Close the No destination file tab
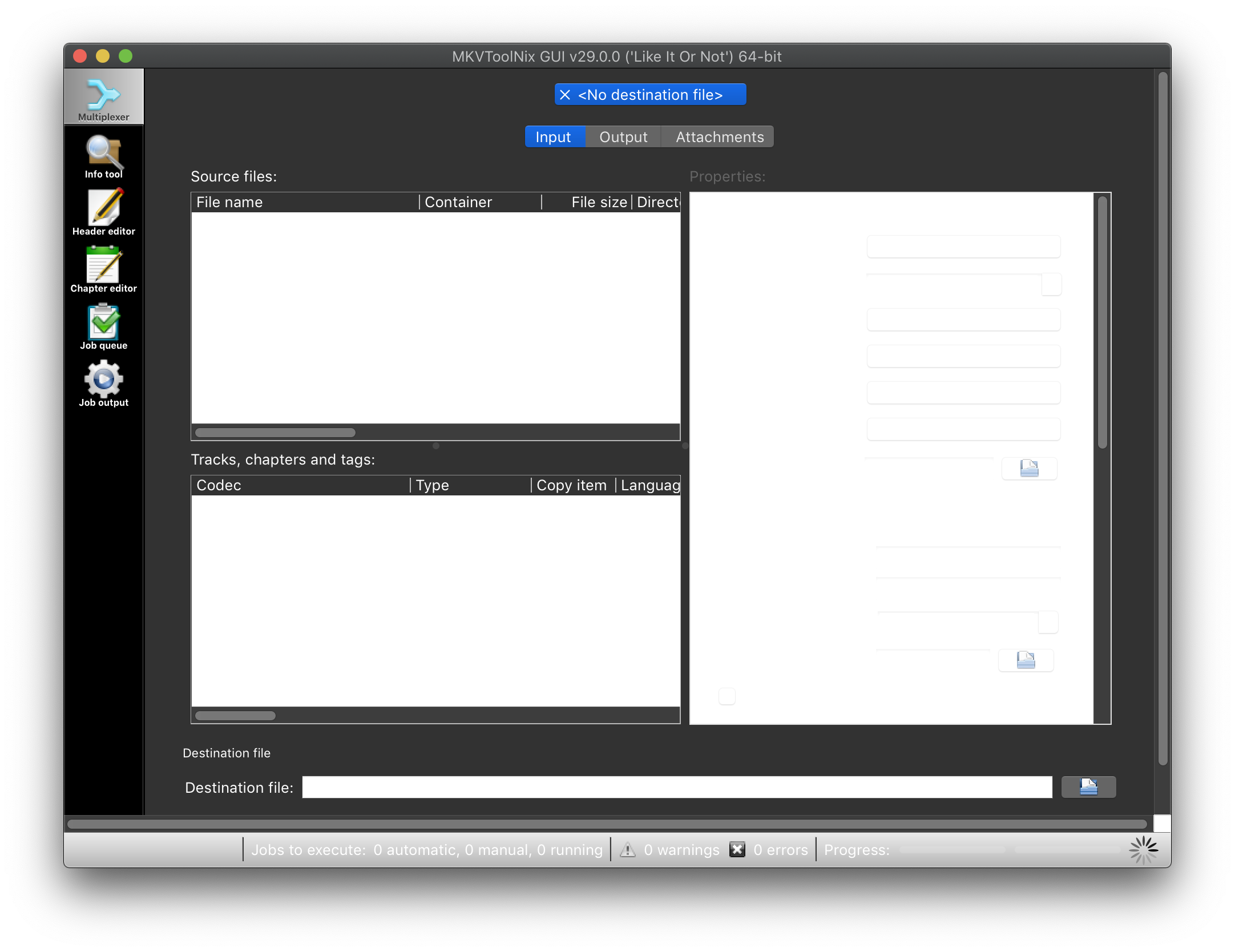Screen dimensions: 1235x952 coord(565,95)
